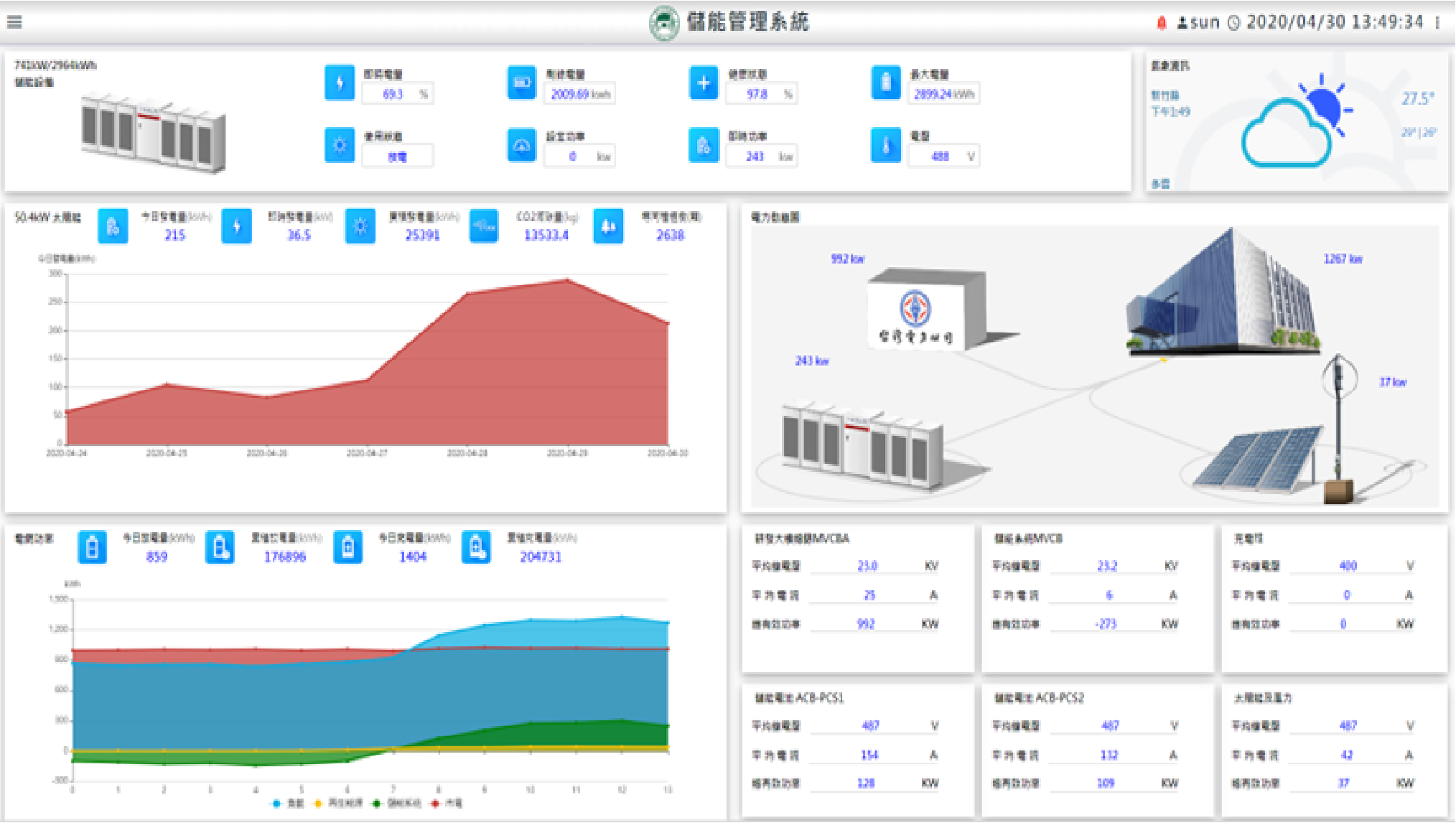Open the hamburger menu at top left
This screenshot has width=1456, height=823.
tap(14, 22)
